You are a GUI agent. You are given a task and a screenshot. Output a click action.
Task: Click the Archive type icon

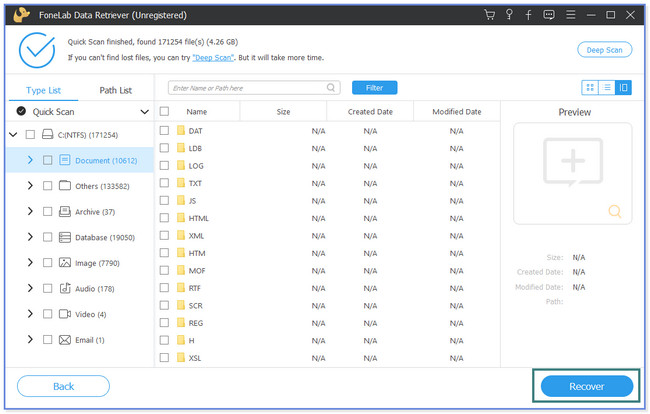point(65,211)
